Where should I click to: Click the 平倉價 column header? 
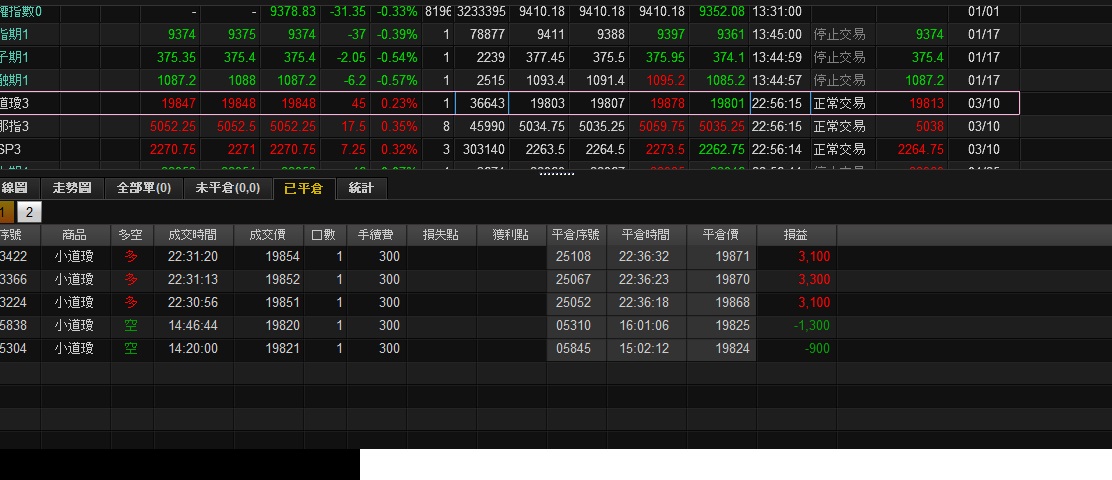coord(721,235)
